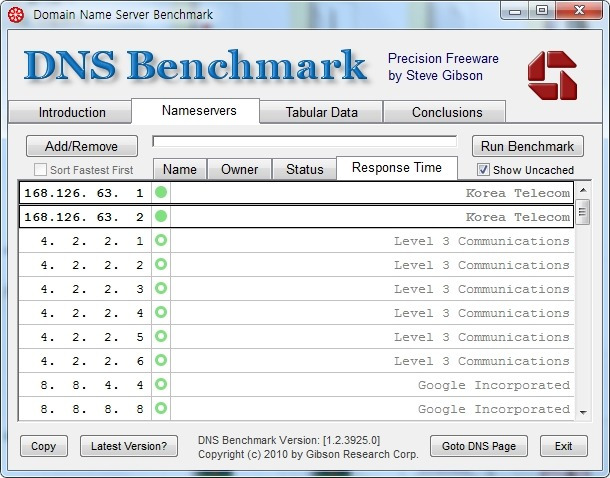Open the Introduction tab

click(x=72, y=112)
